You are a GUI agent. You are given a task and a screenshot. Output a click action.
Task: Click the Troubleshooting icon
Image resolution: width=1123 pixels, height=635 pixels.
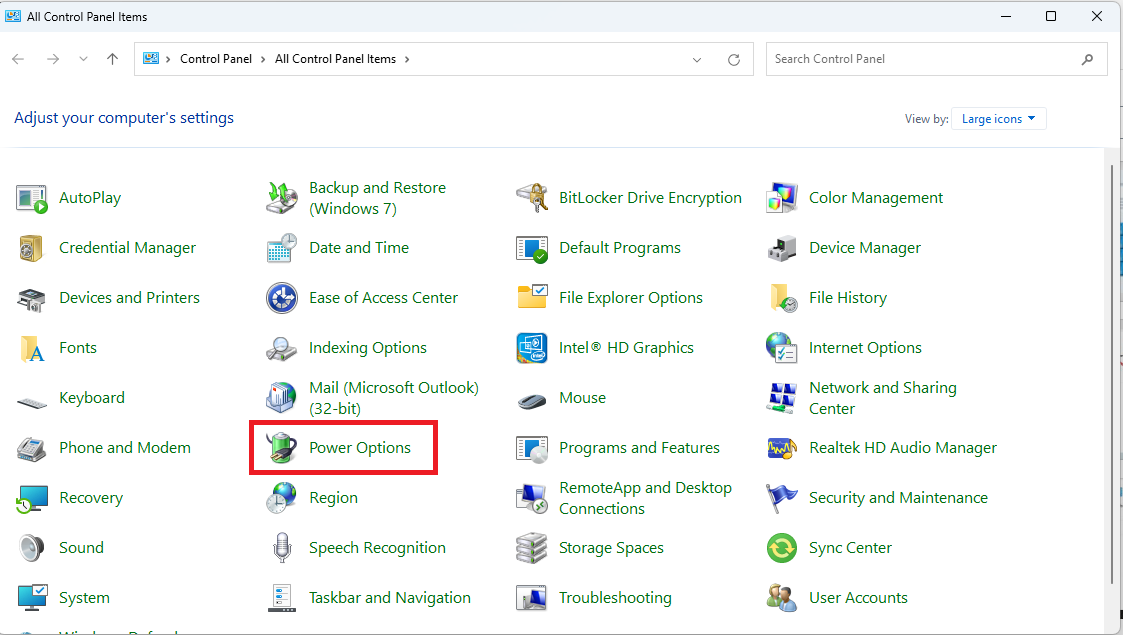point(531,598)
